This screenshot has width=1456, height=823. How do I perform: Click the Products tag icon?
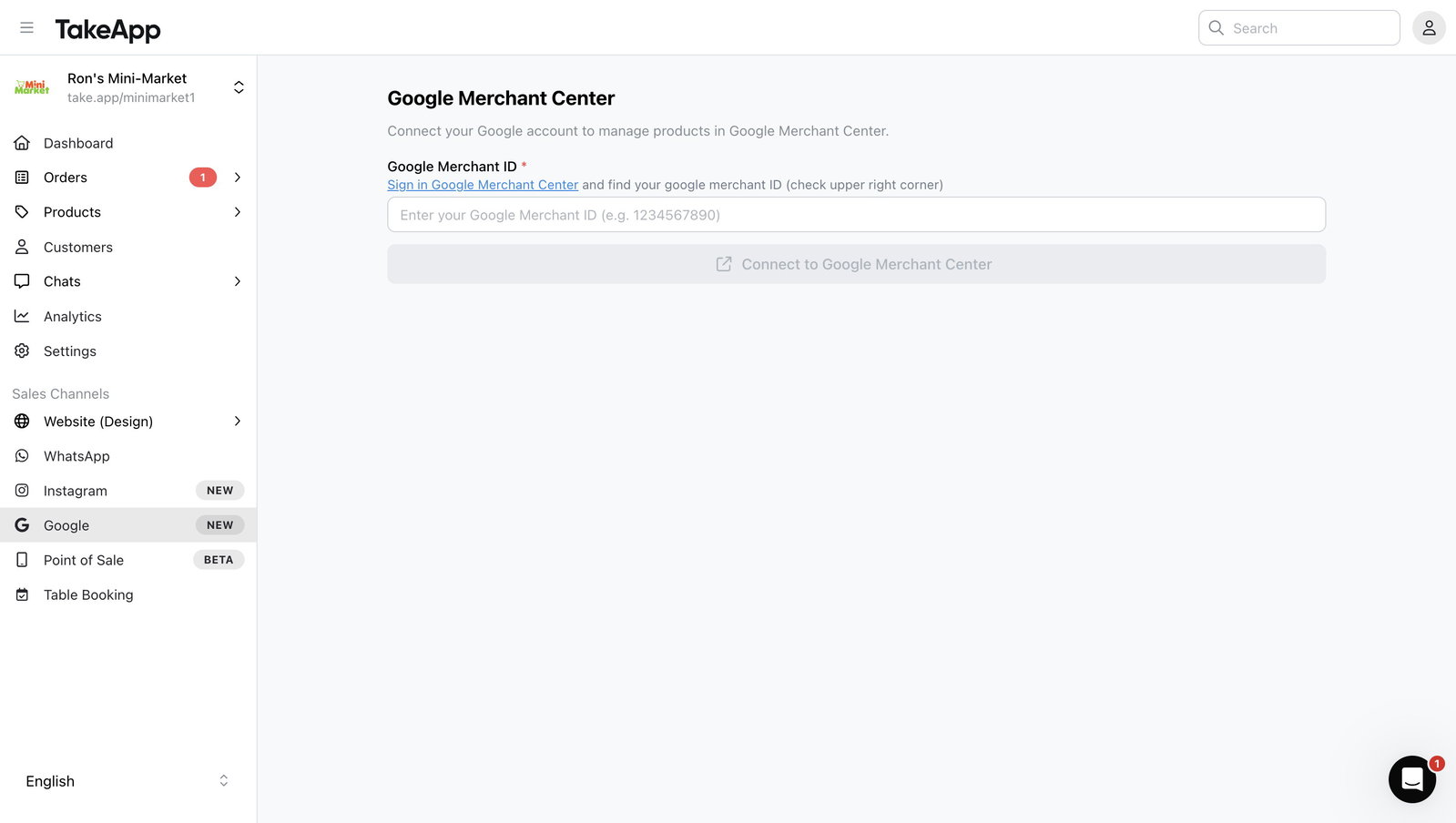tap(22, 212)
